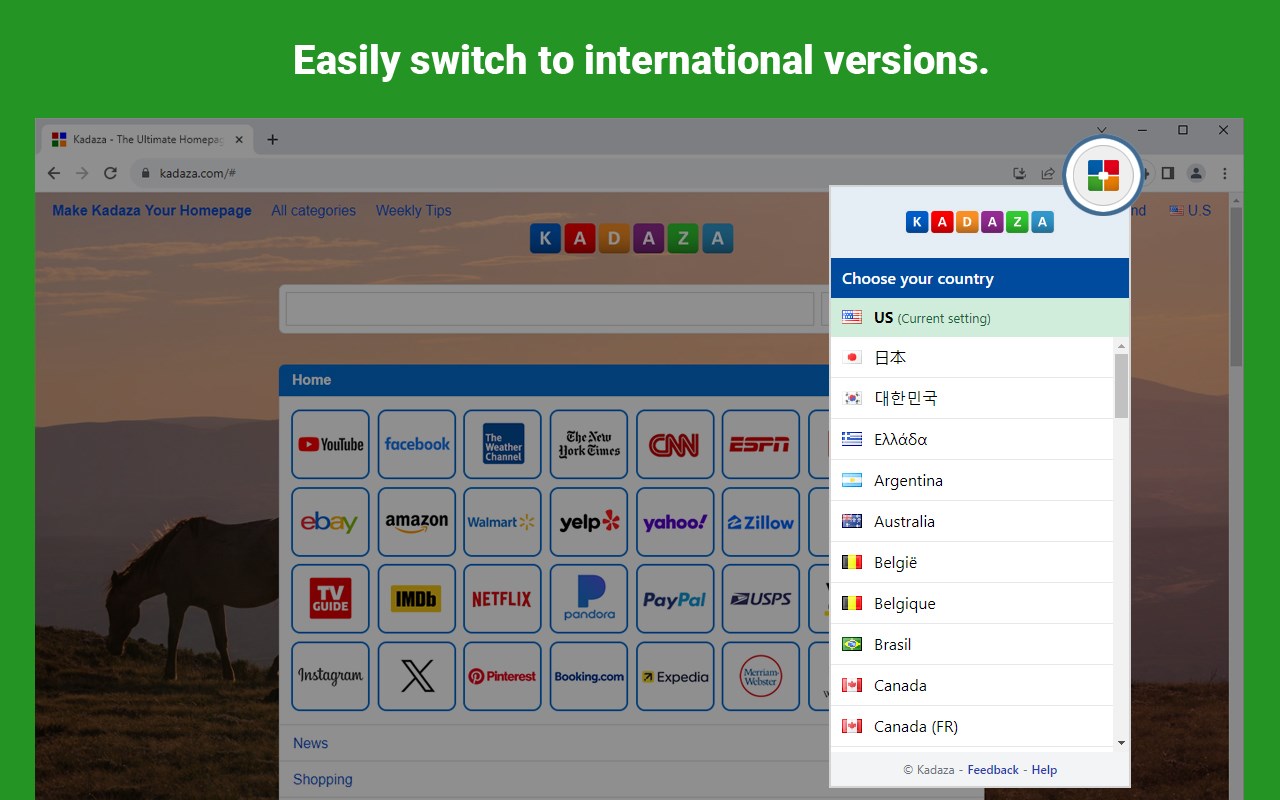1280x800 pixels.
Task: Open the TV Guide tile
Action: pyautogui.click(x=330, y=599)
